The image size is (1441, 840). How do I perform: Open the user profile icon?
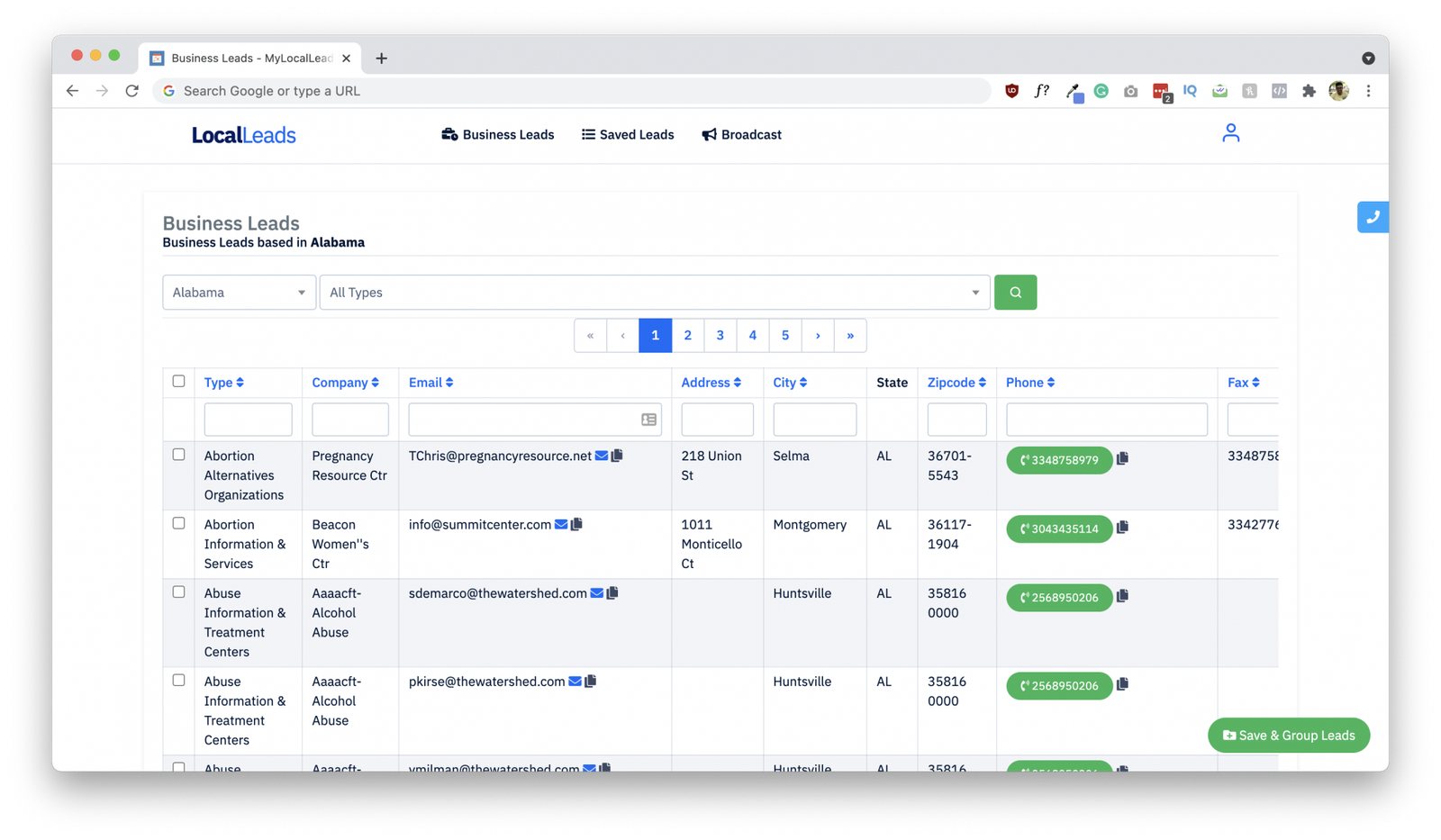click(1230, 133)
